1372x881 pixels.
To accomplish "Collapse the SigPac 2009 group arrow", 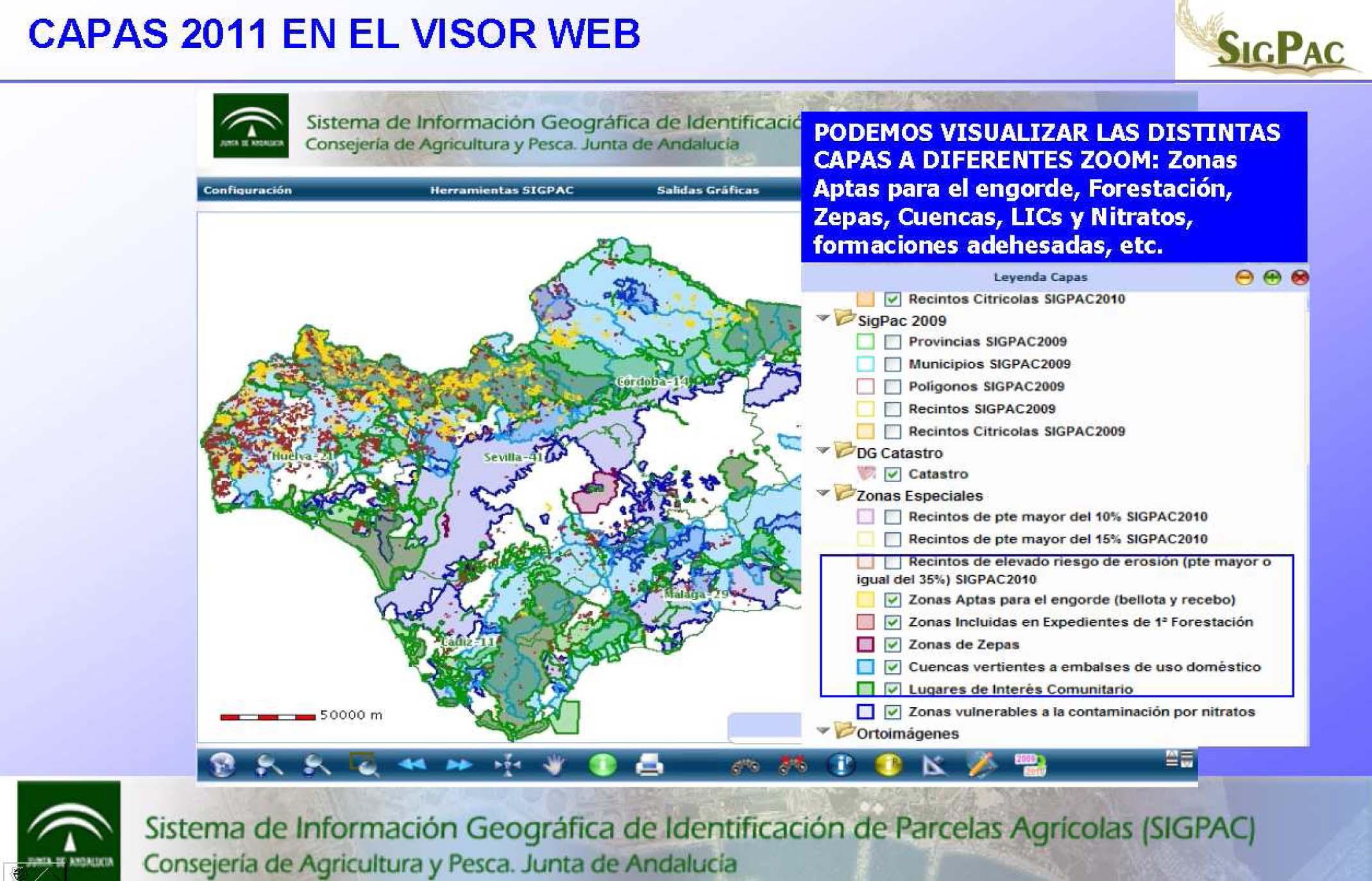I will [x=824, y=318].
